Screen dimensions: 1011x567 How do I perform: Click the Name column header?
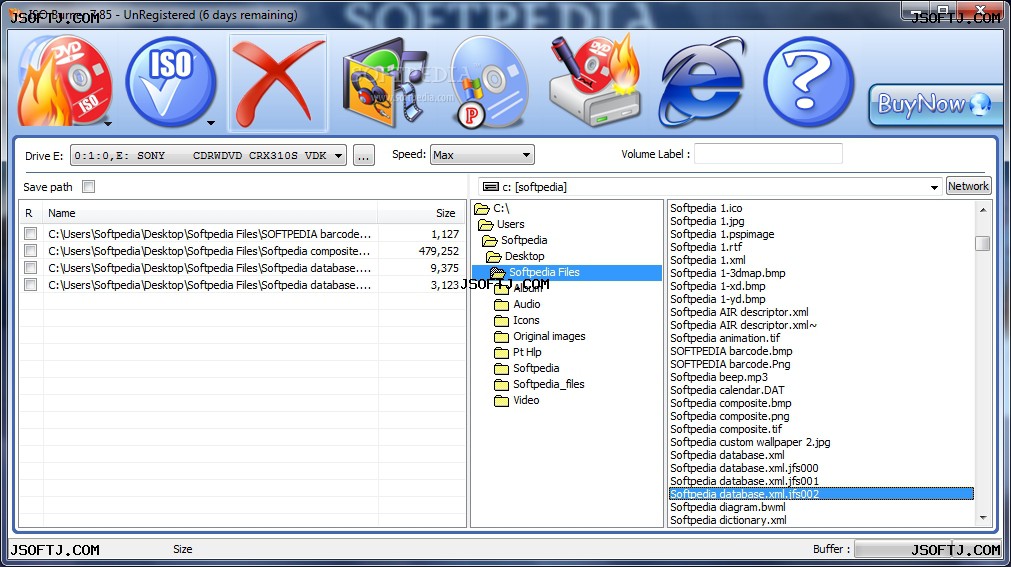[x=210, y=213]
